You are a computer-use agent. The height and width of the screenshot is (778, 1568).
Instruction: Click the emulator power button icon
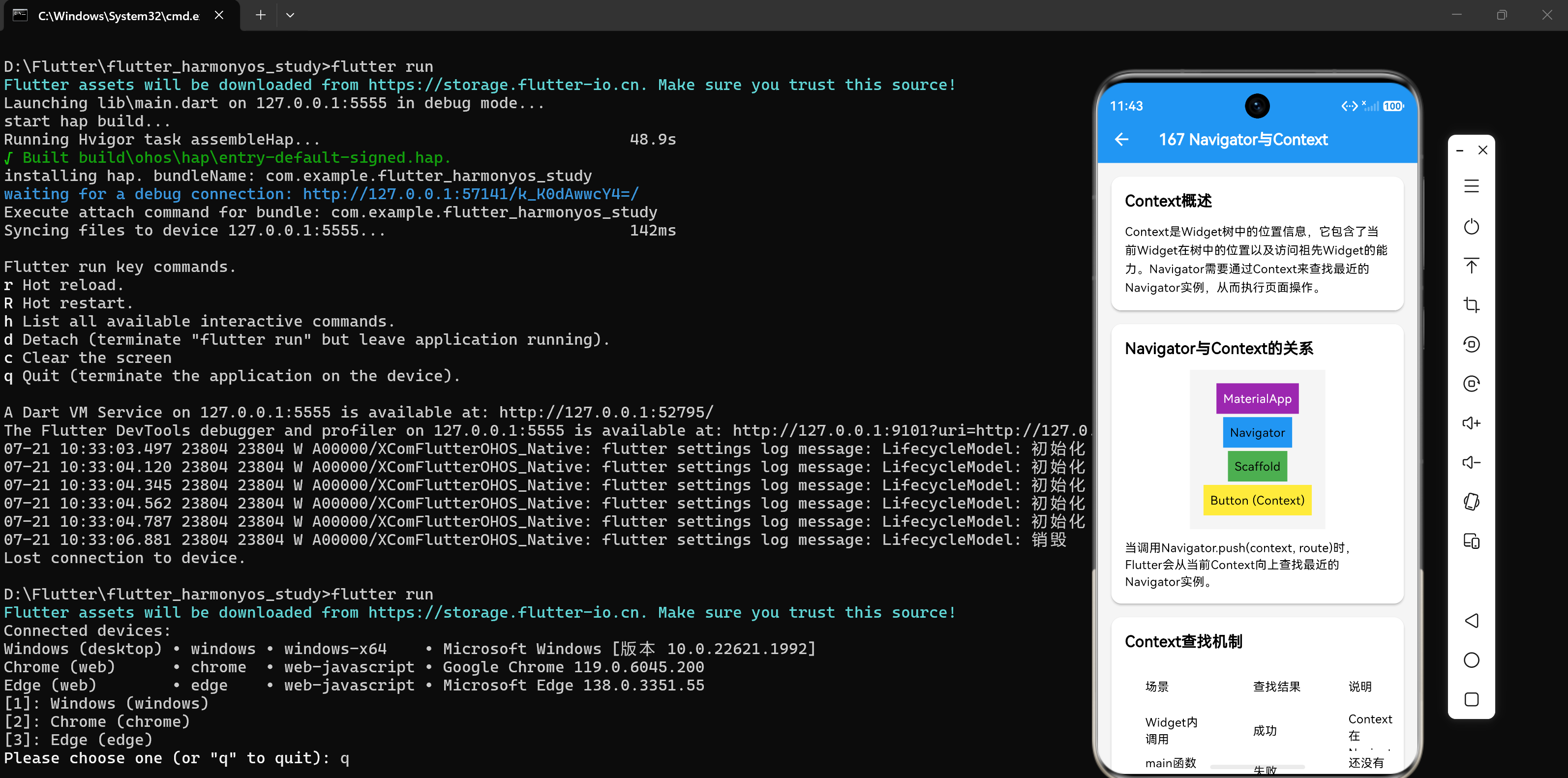(1471, 226)
